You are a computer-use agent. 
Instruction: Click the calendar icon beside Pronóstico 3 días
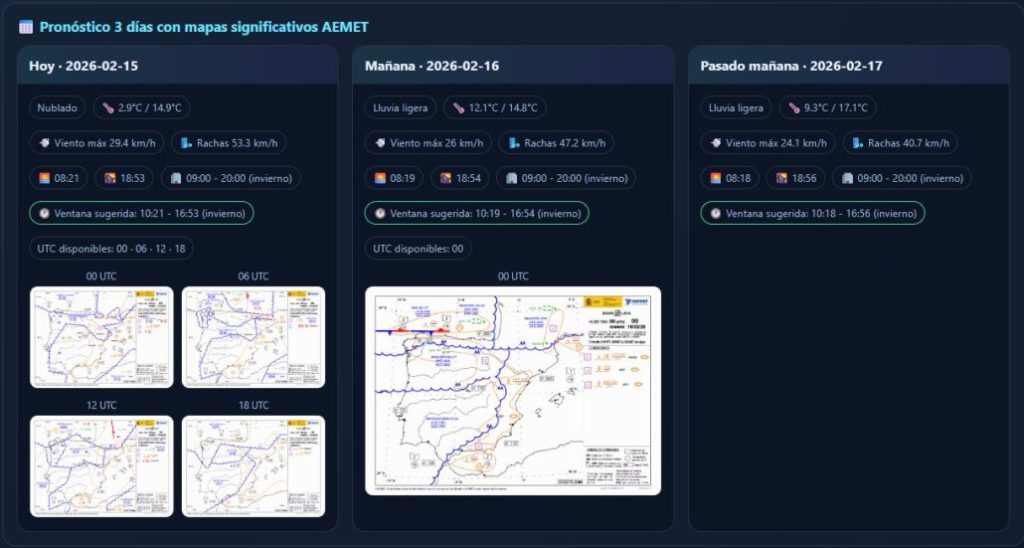point(26,27)
